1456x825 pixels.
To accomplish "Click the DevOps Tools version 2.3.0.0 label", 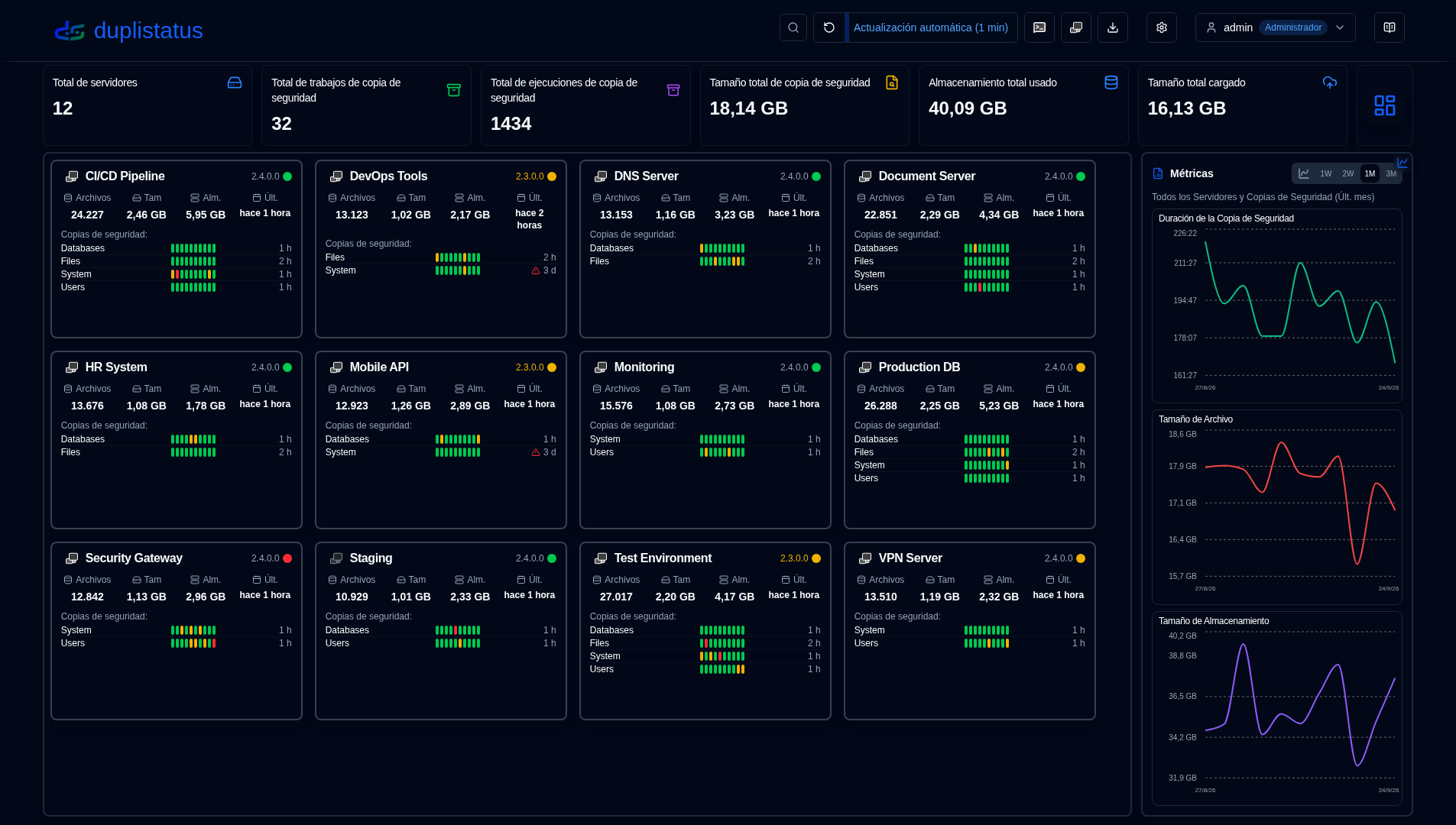I will (x=530, y=176).
